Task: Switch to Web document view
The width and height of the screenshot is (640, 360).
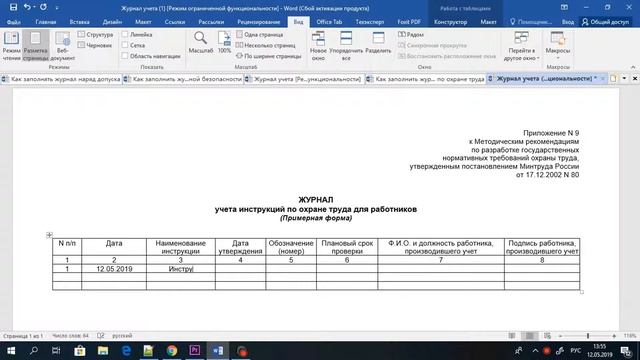Action: (x=62, y=46)
